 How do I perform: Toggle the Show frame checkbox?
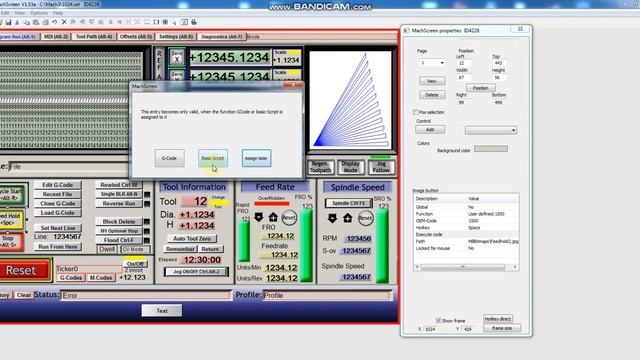438,320
